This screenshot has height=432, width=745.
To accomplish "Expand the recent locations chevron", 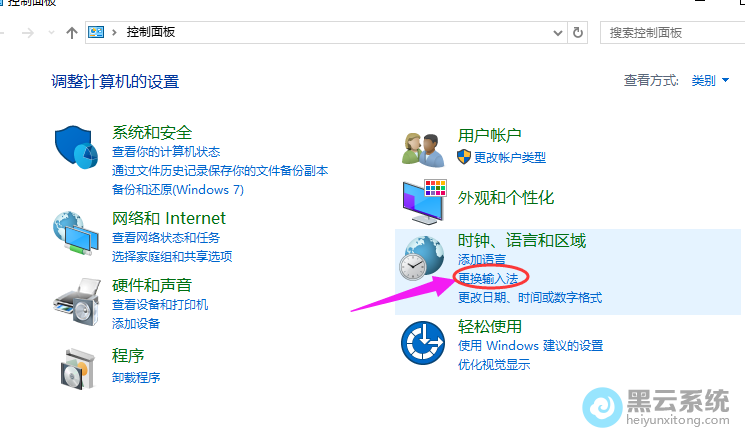I will pyautogui.click(x=51, y=33).
